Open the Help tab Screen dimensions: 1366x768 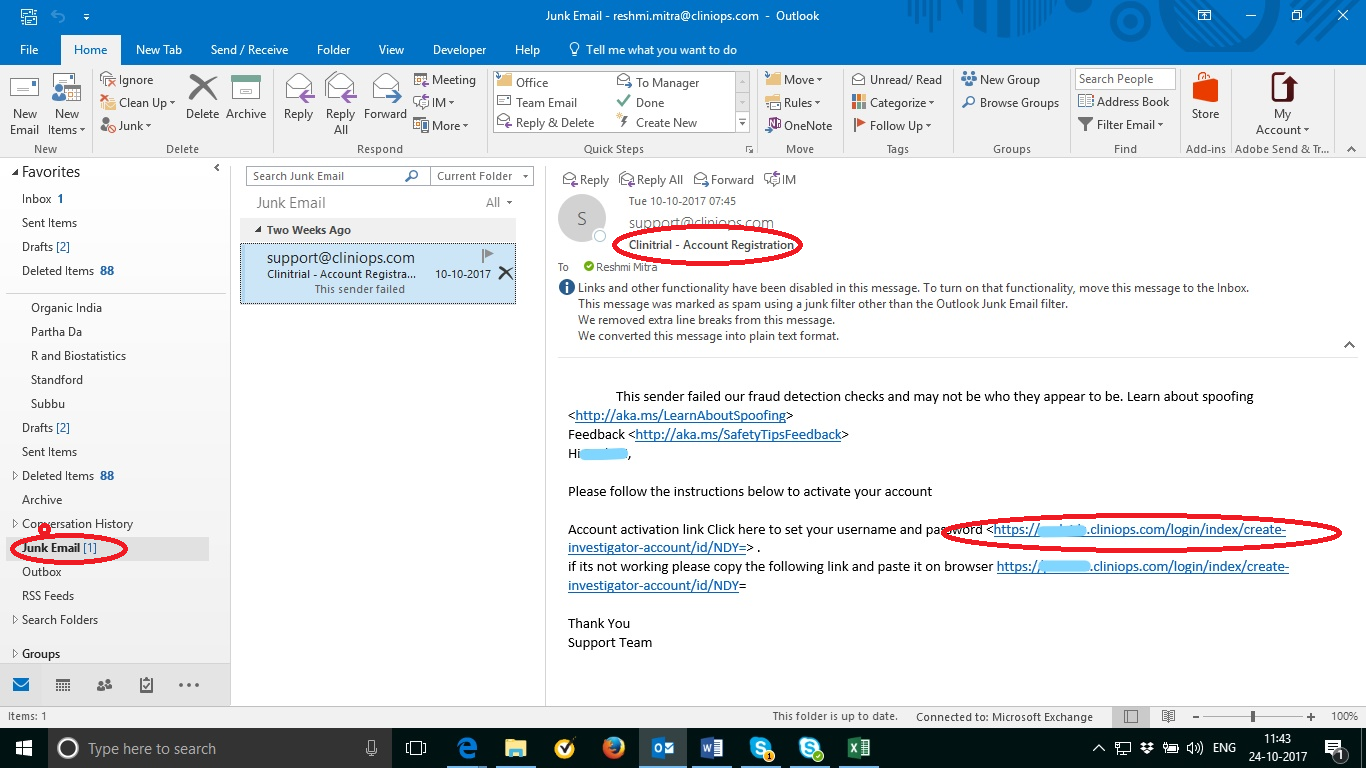coord(527,49)
